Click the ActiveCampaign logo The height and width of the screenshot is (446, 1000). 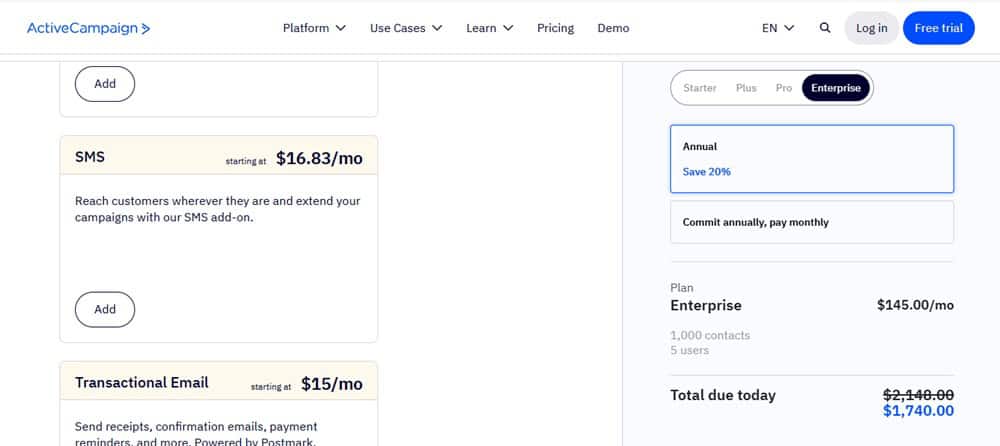(x=89, y=28)
